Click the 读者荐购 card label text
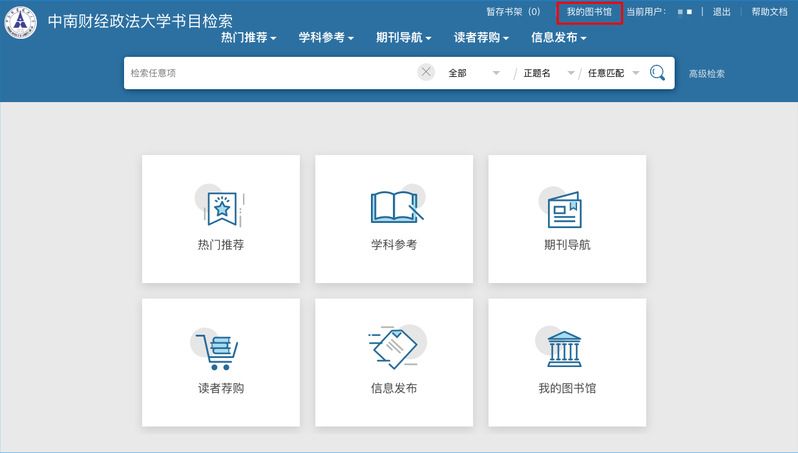The width and height of the screenshot is (798, 453). pos(221,388)
